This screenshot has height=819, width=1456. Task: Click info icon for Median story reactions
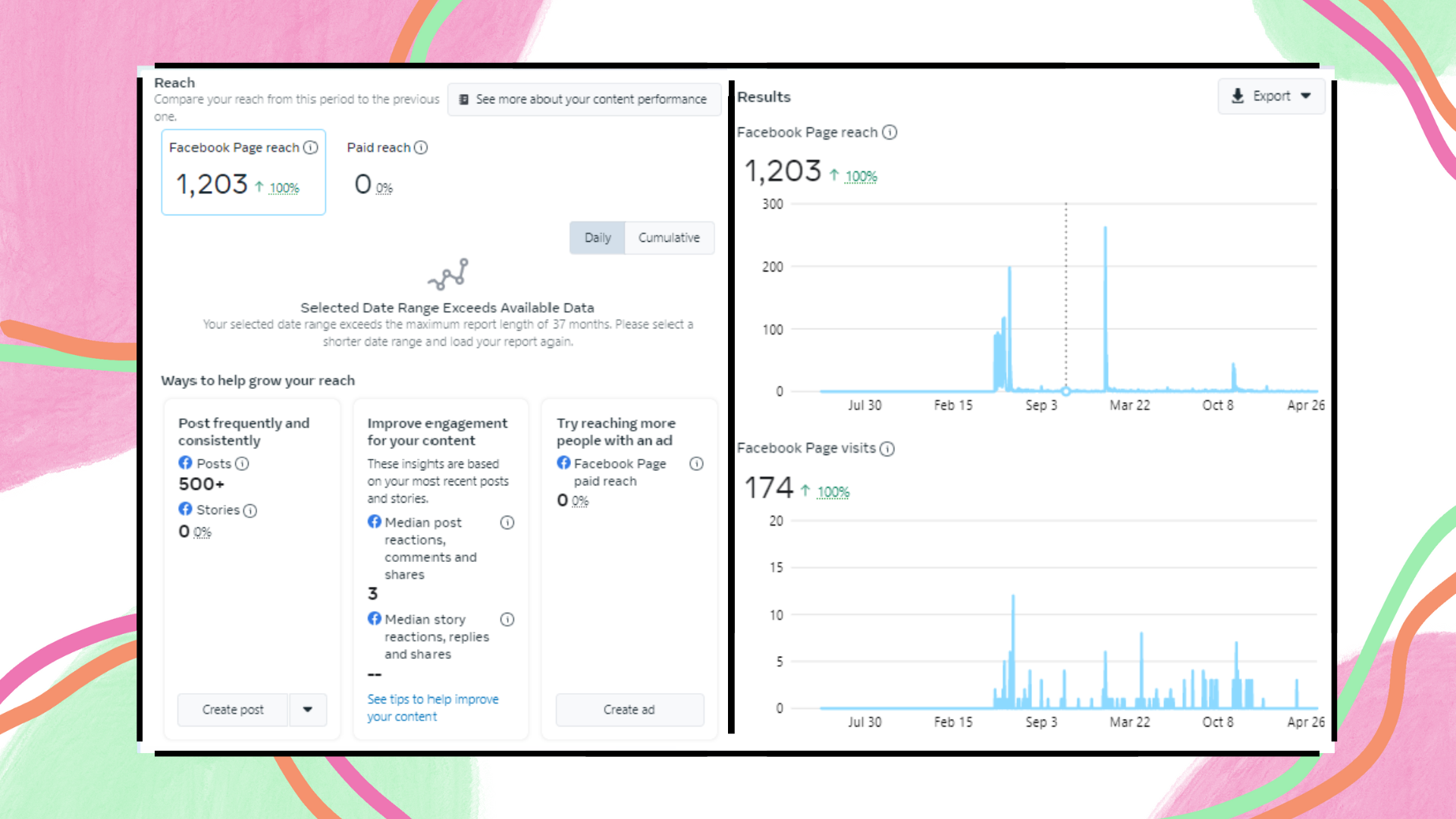[x=507, y=620]
